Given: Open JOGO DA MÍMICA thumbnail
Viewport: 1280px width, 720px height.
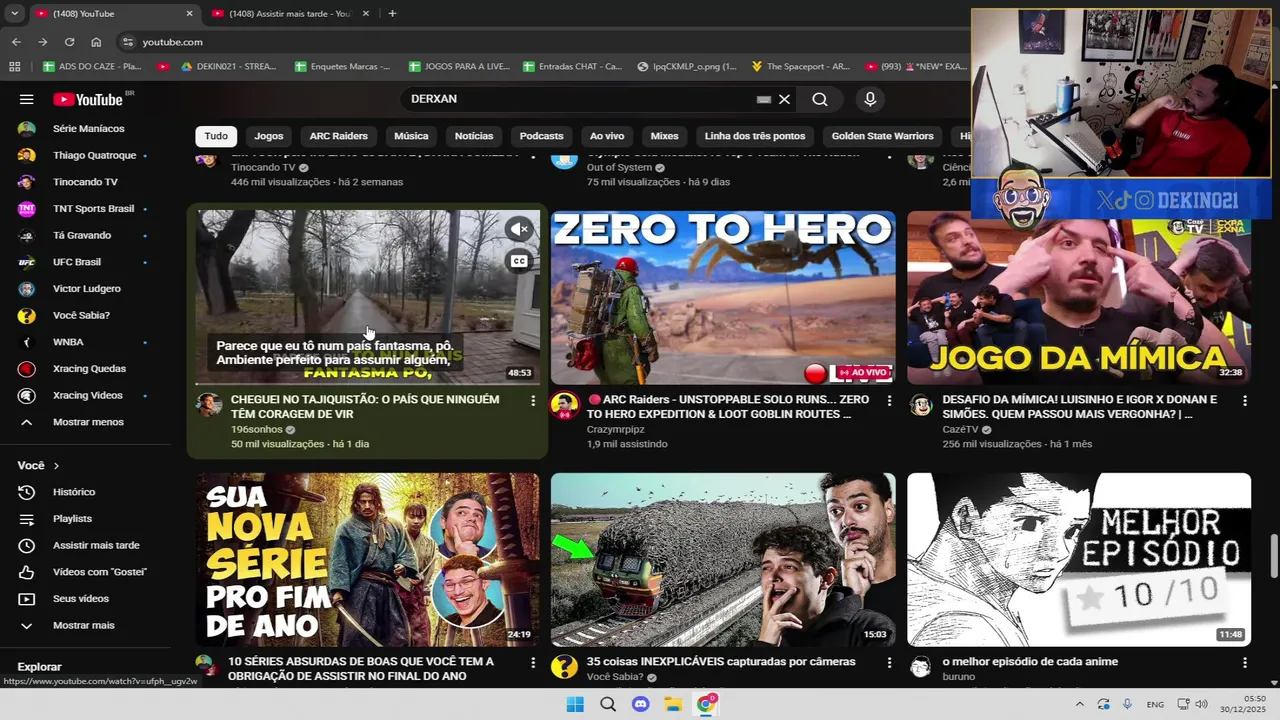Looking at the screenshot, I should point(1079,297).
